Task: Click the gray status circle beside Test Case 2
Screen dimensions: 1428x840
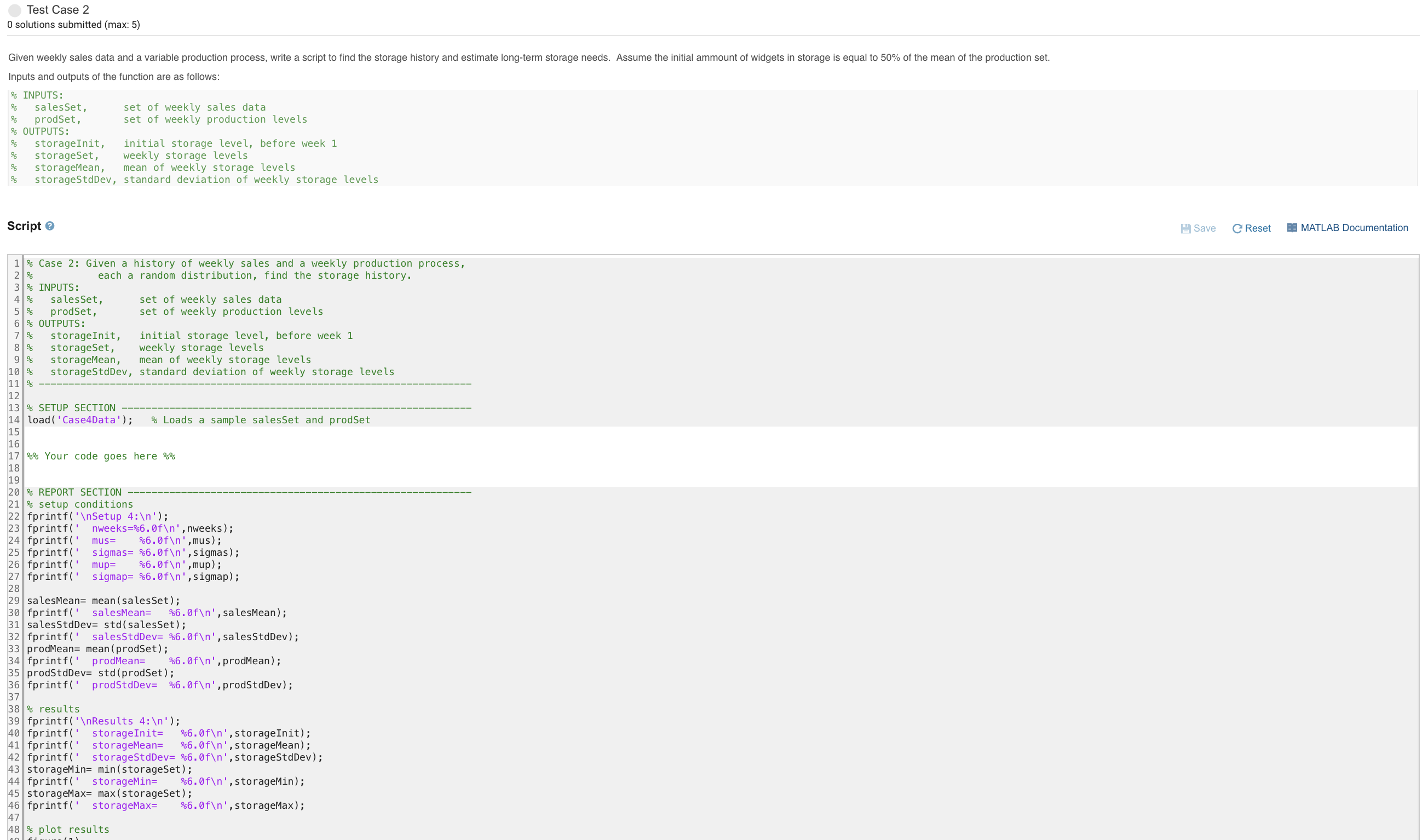Action: pos(15,10)
